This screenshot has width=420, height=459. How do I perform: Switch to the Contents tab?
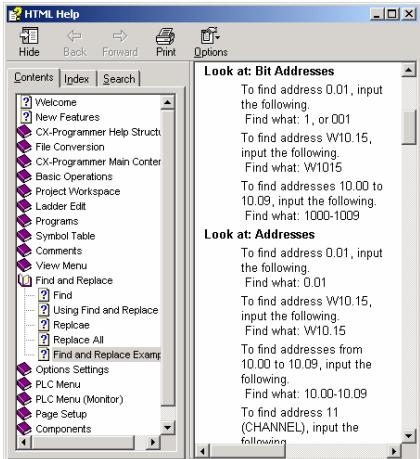(33, 78)
